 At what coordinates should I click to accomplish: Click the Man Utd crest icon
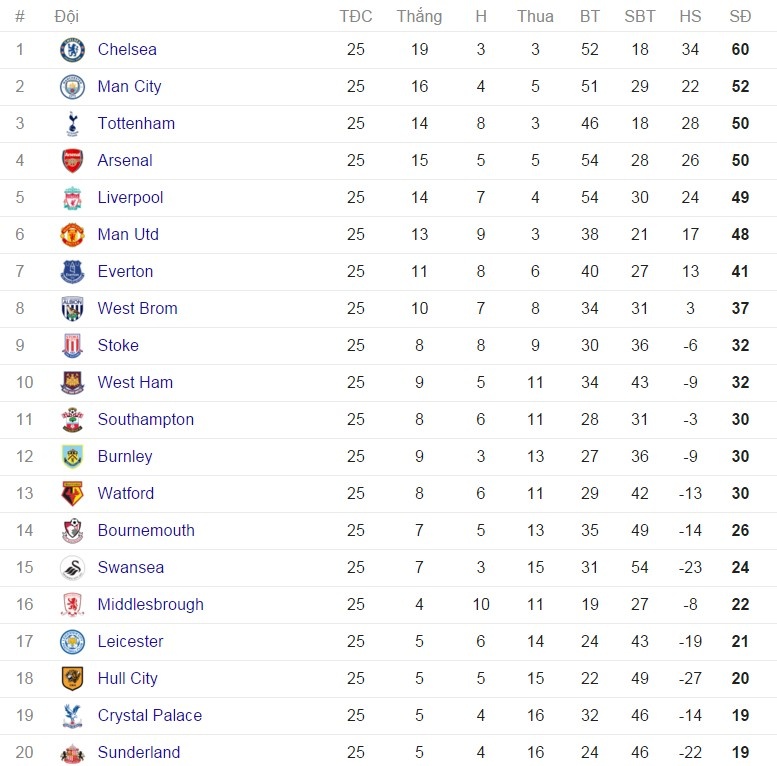(72, 235)
